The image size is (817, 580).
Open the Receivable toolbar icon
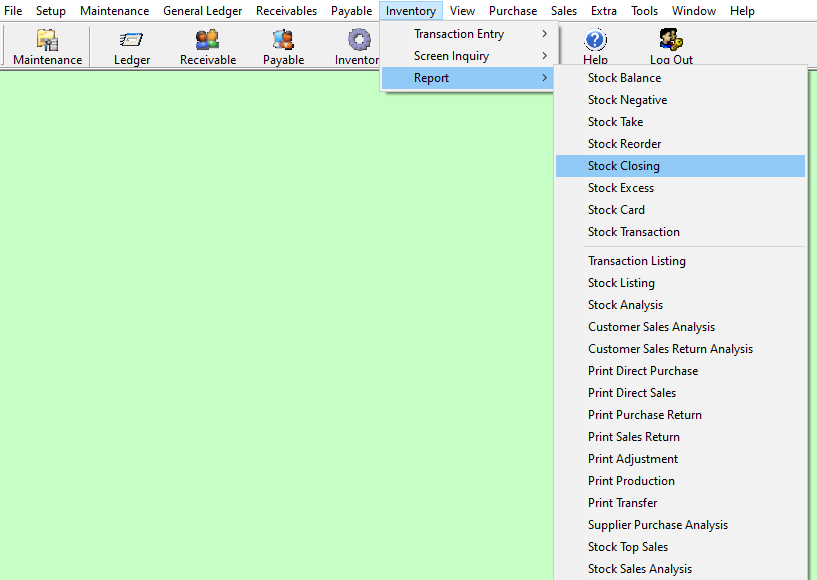pos(208,47)
